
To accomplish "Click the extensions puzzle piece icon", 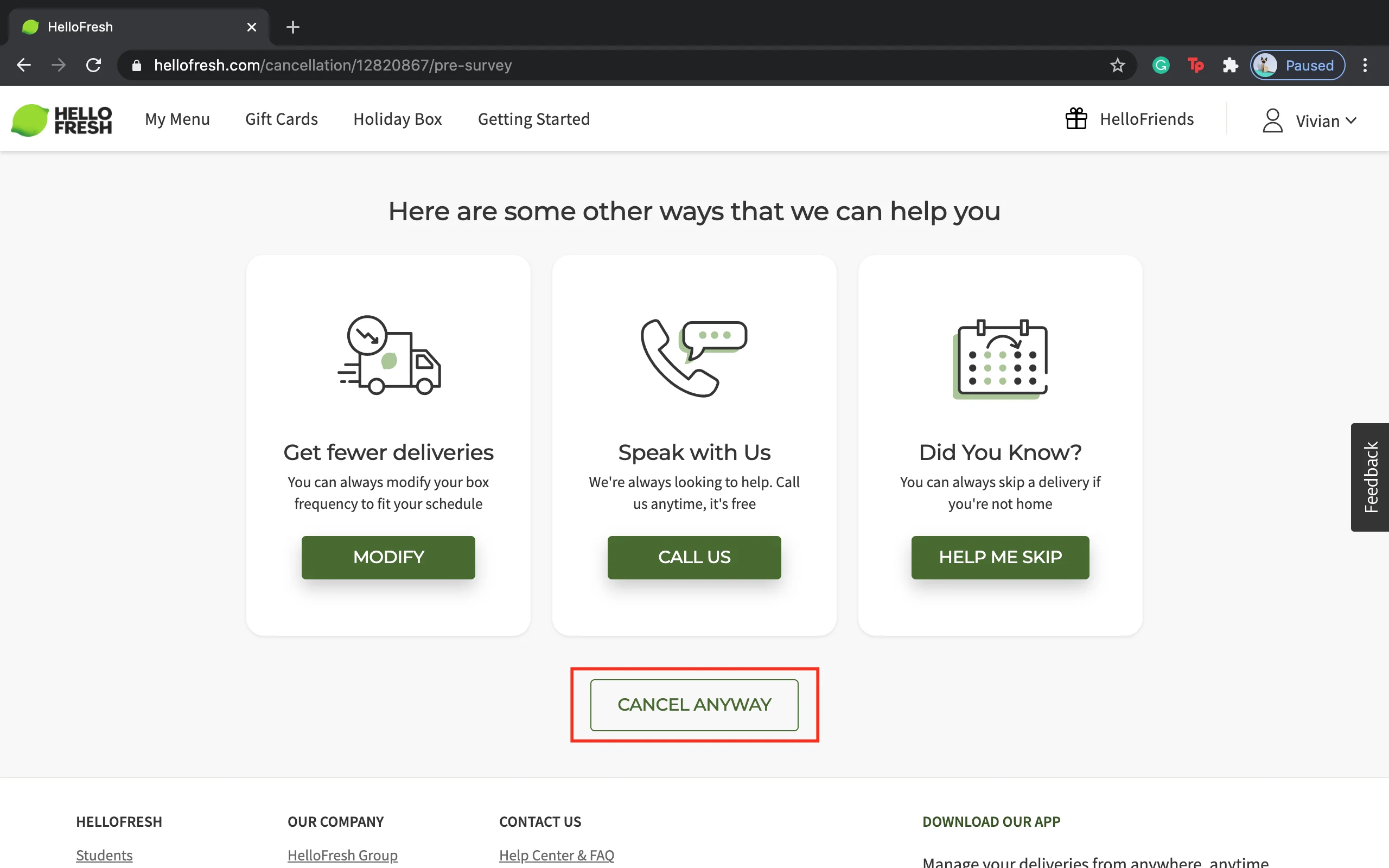I will pos(1230,65).
